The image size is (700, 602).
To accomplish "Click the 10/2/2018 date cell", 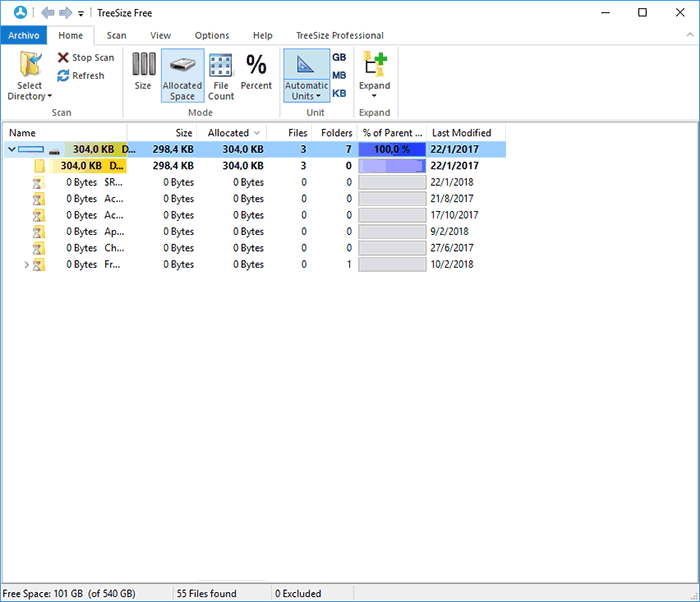I will tap(452, 264).
